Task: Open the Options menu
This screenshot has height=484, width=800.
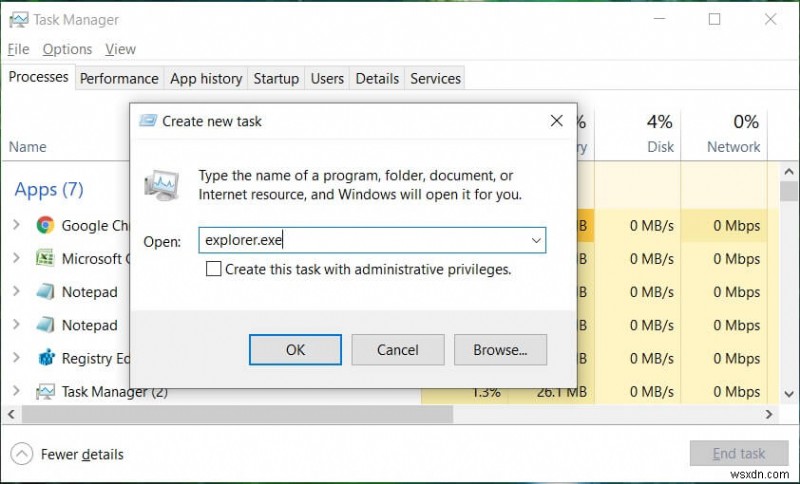Action: [67, 49]
